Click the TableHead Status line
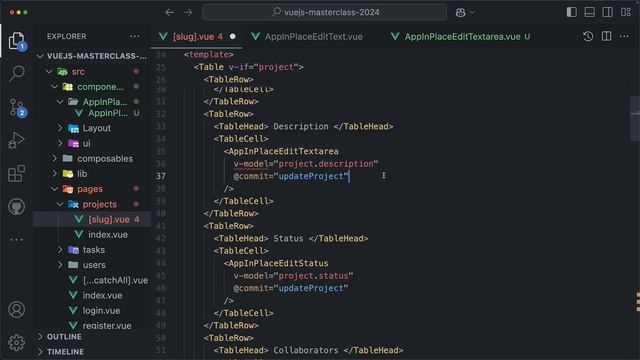 click(x=291, y=238)
